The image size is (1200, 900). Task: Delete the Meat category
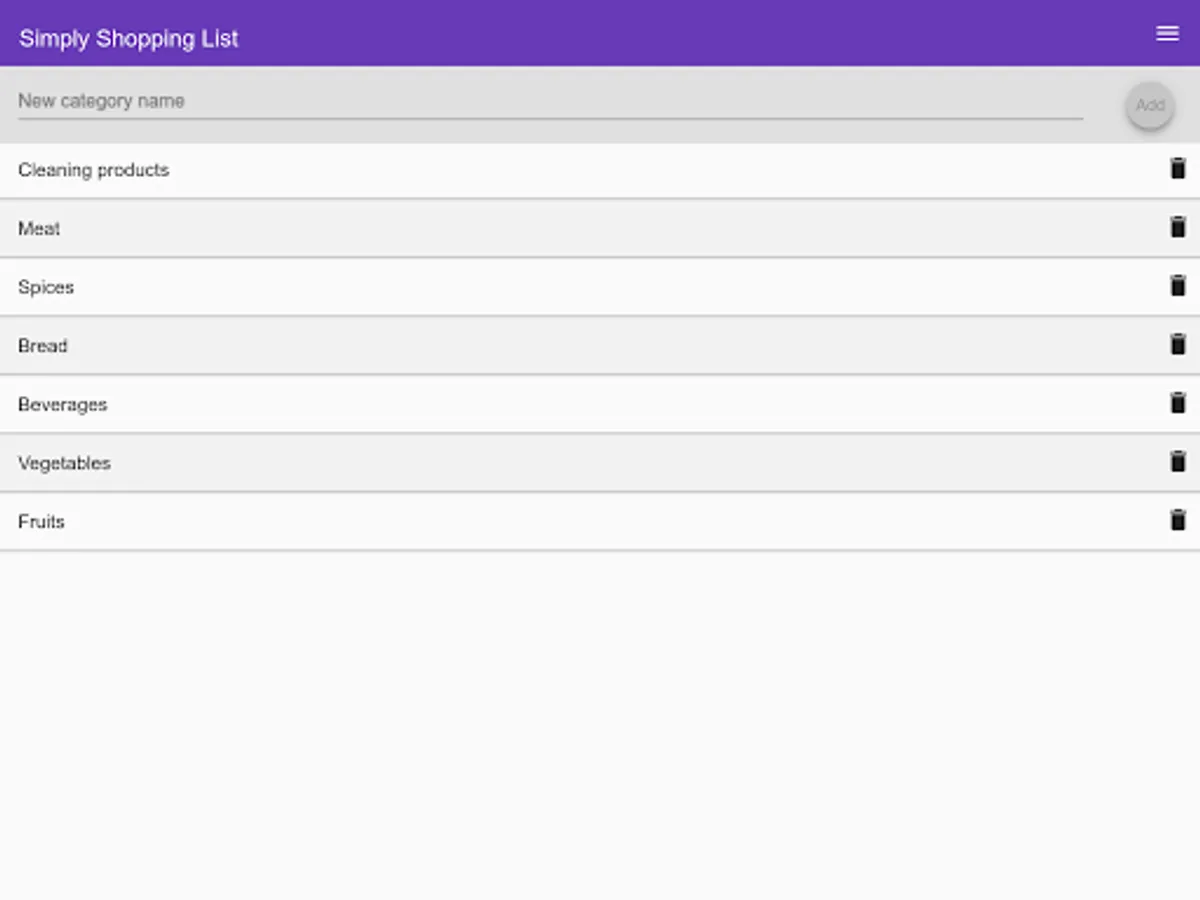coord(1178,227)
